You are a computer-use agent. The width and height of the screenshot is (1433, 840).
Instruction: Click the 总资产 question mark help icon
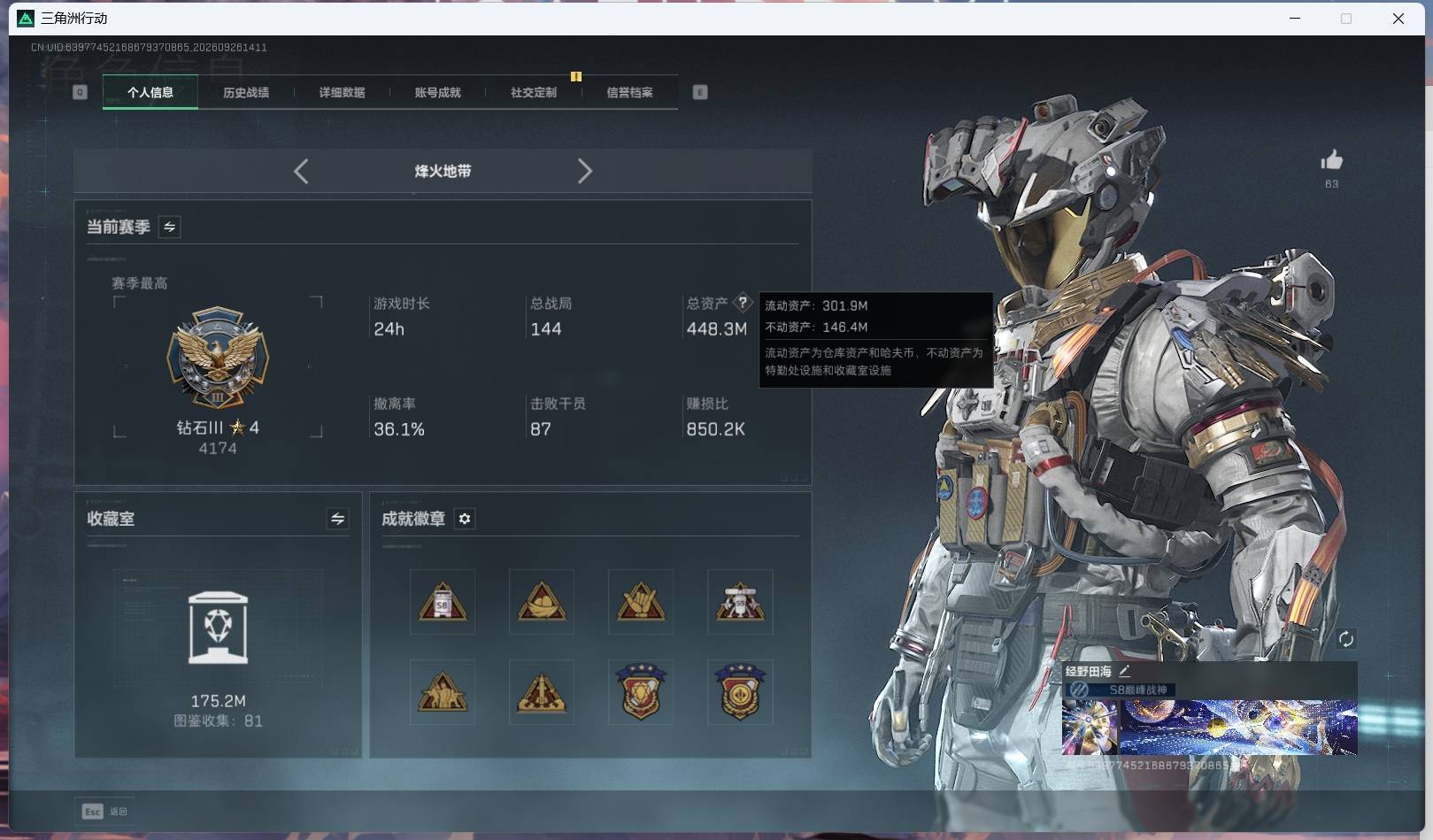[x=743, y=303]
